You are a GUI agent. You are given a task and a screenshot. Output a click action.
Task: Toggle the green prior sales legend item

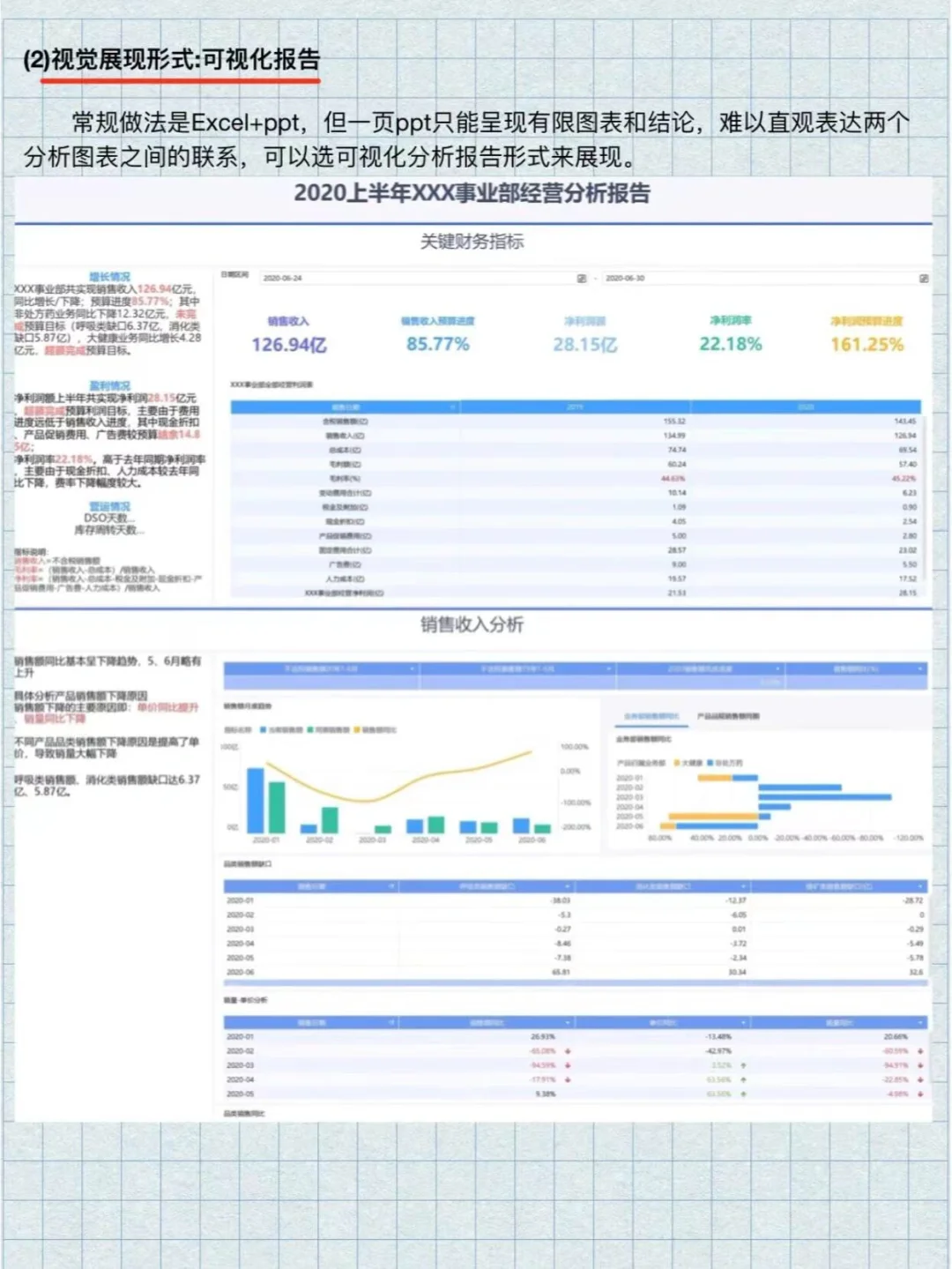329,730
